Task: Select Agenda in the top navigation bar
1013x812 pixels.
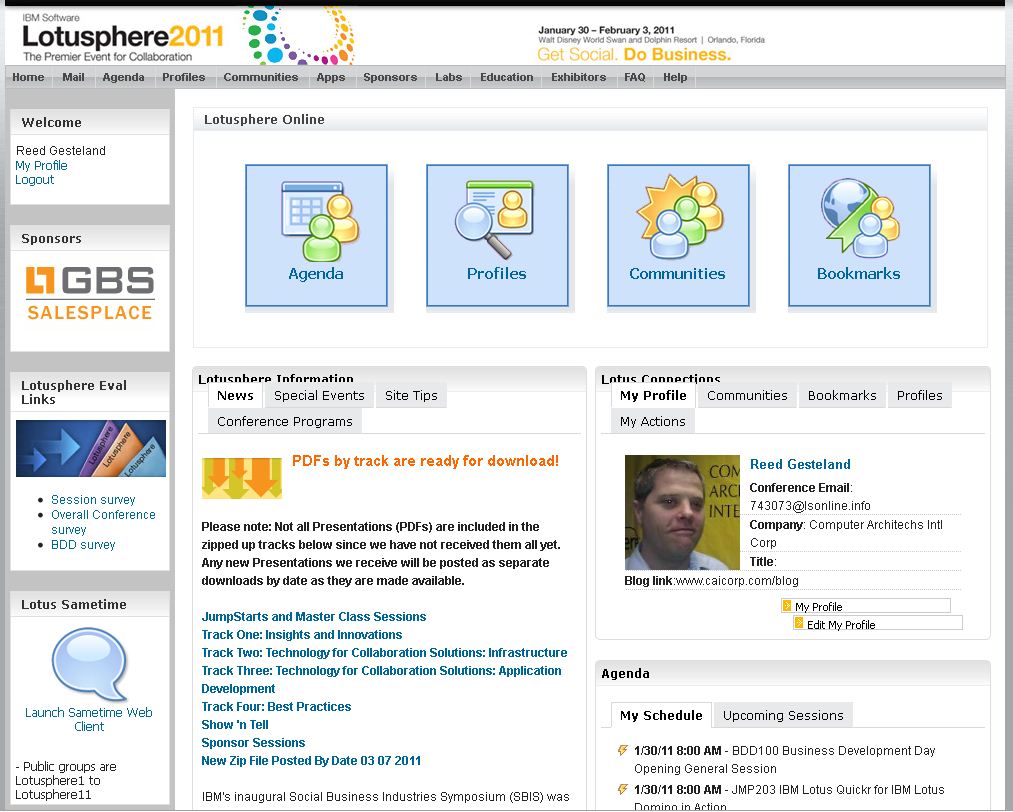Action: pyautogui.click(x=123, y=77)
